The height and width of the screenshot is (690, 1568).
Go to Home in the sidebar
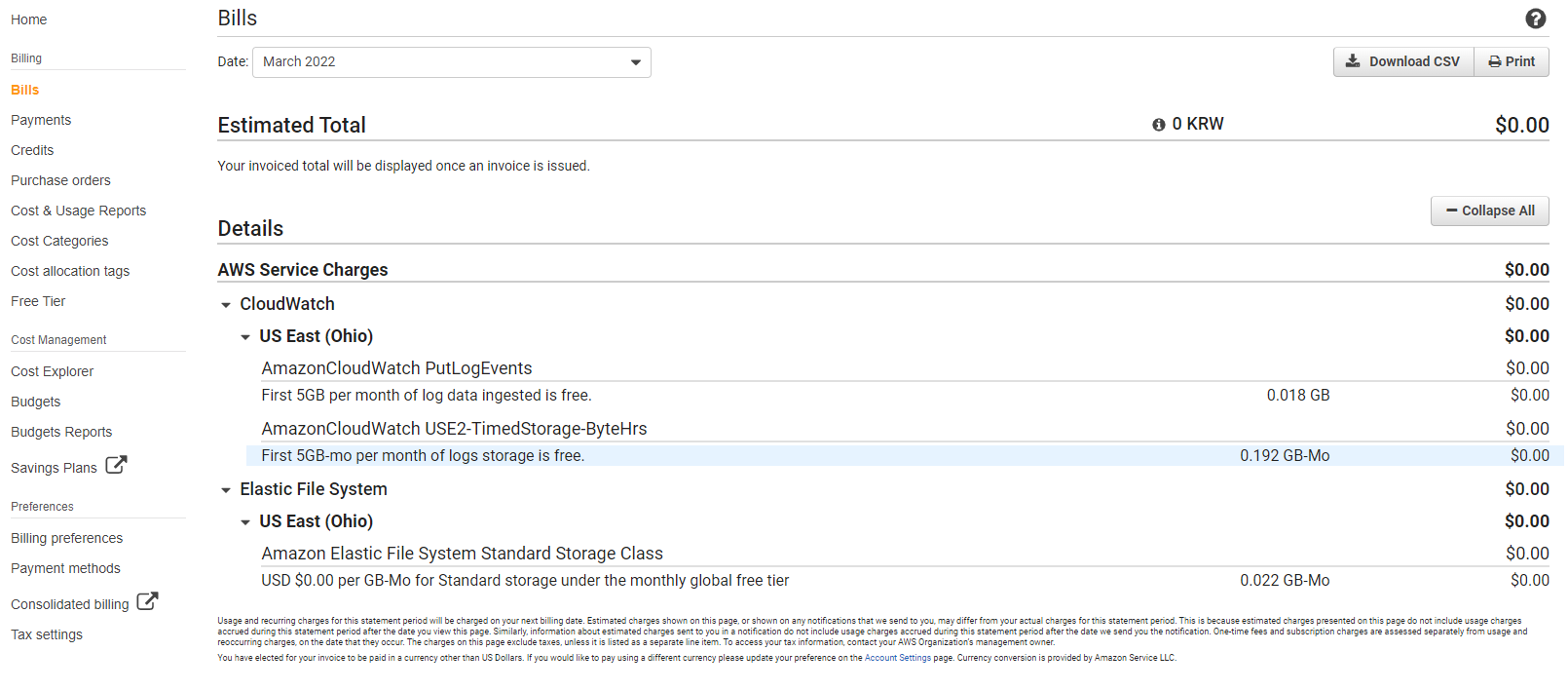pyautogui.click(x=28, y=19)
